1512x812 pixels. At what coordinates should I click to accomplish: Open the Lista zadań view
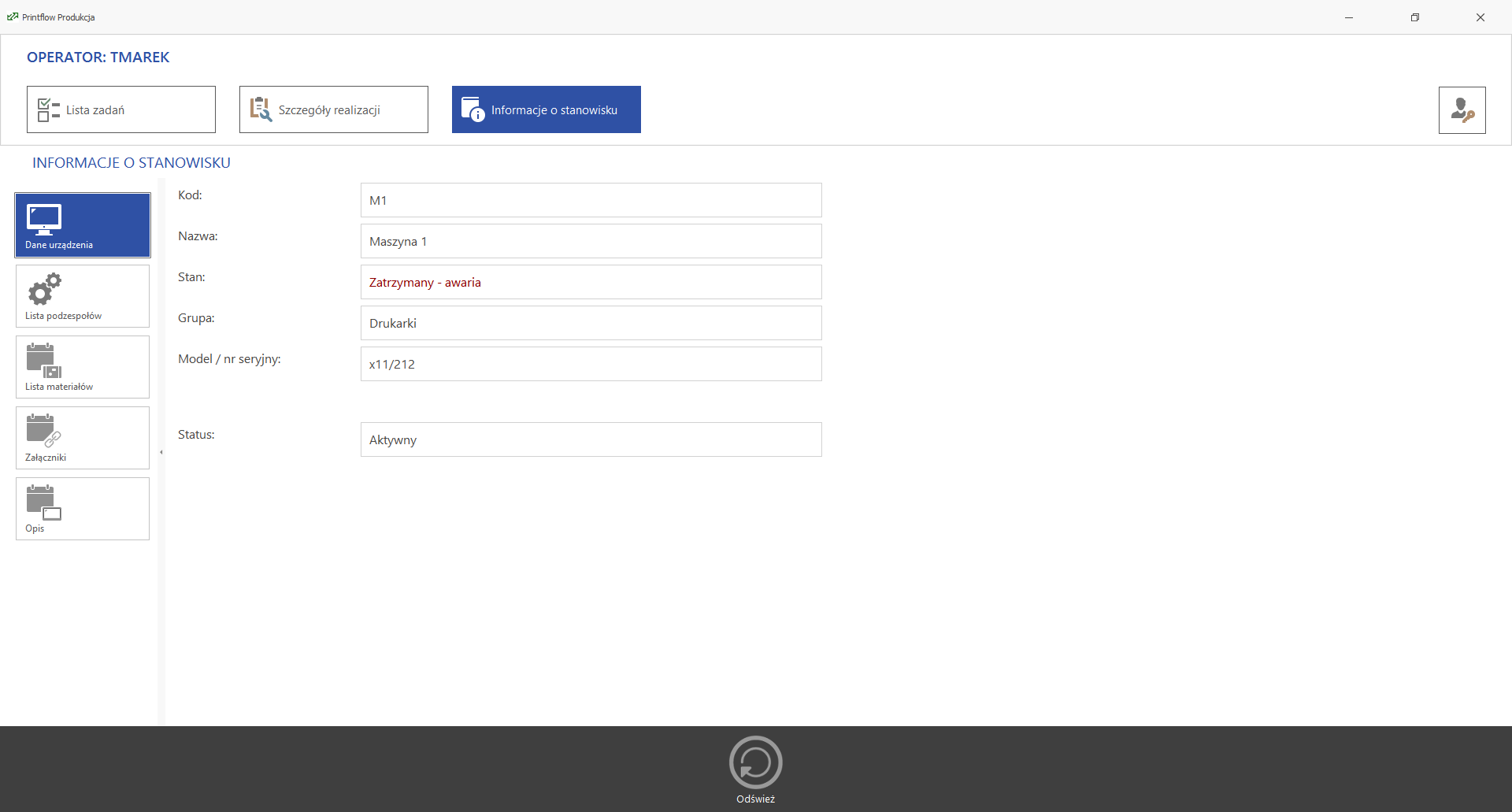(x=120, y=109)
